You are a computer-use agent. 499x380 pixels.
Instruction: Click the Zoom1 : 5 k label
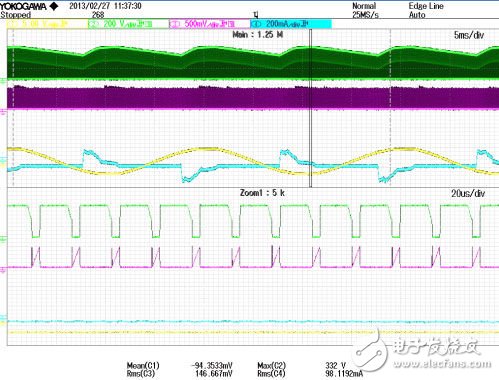point(262,193)
